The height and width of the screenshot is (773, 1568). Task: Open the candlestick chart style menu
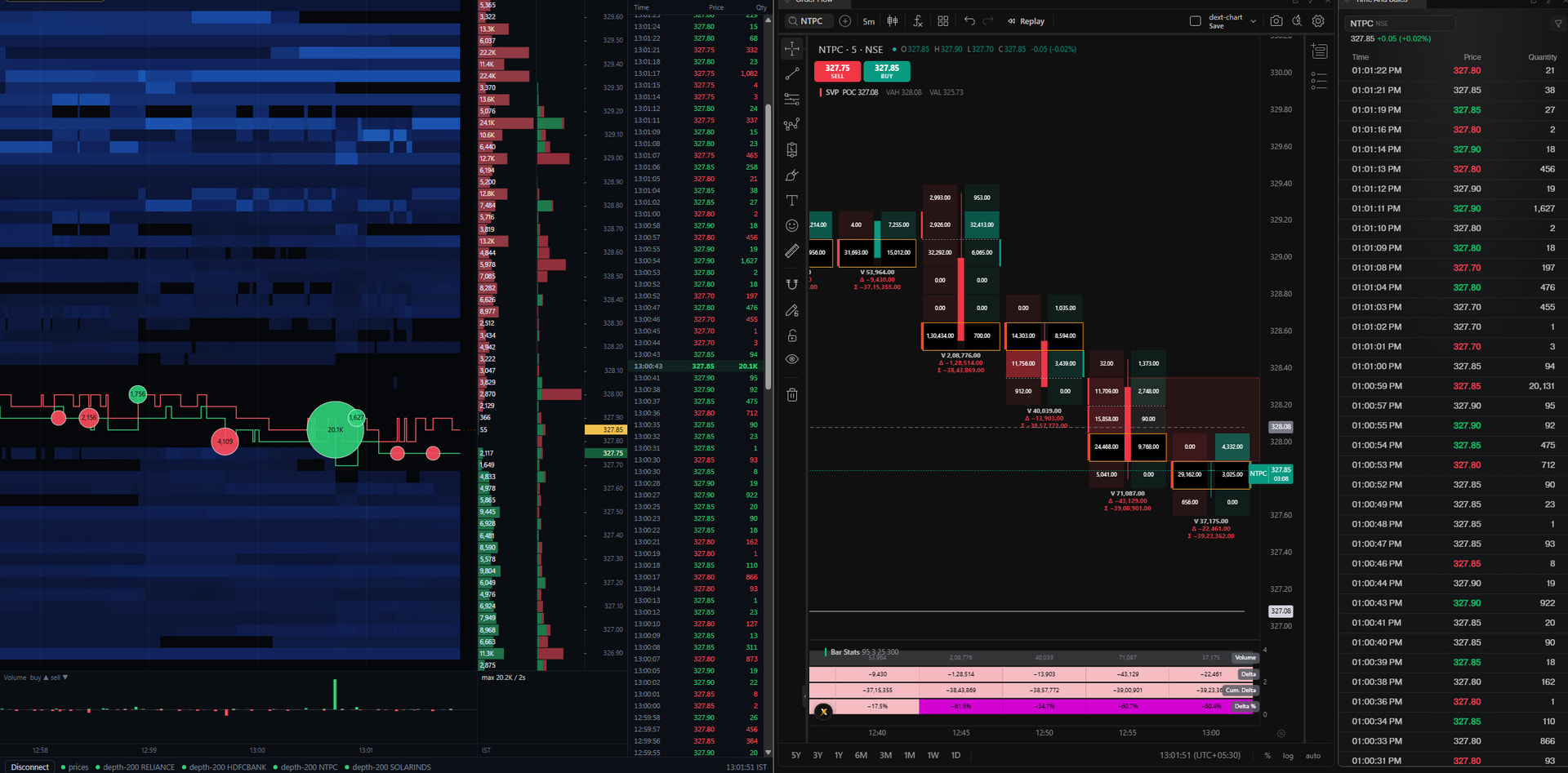coord(893,21)
